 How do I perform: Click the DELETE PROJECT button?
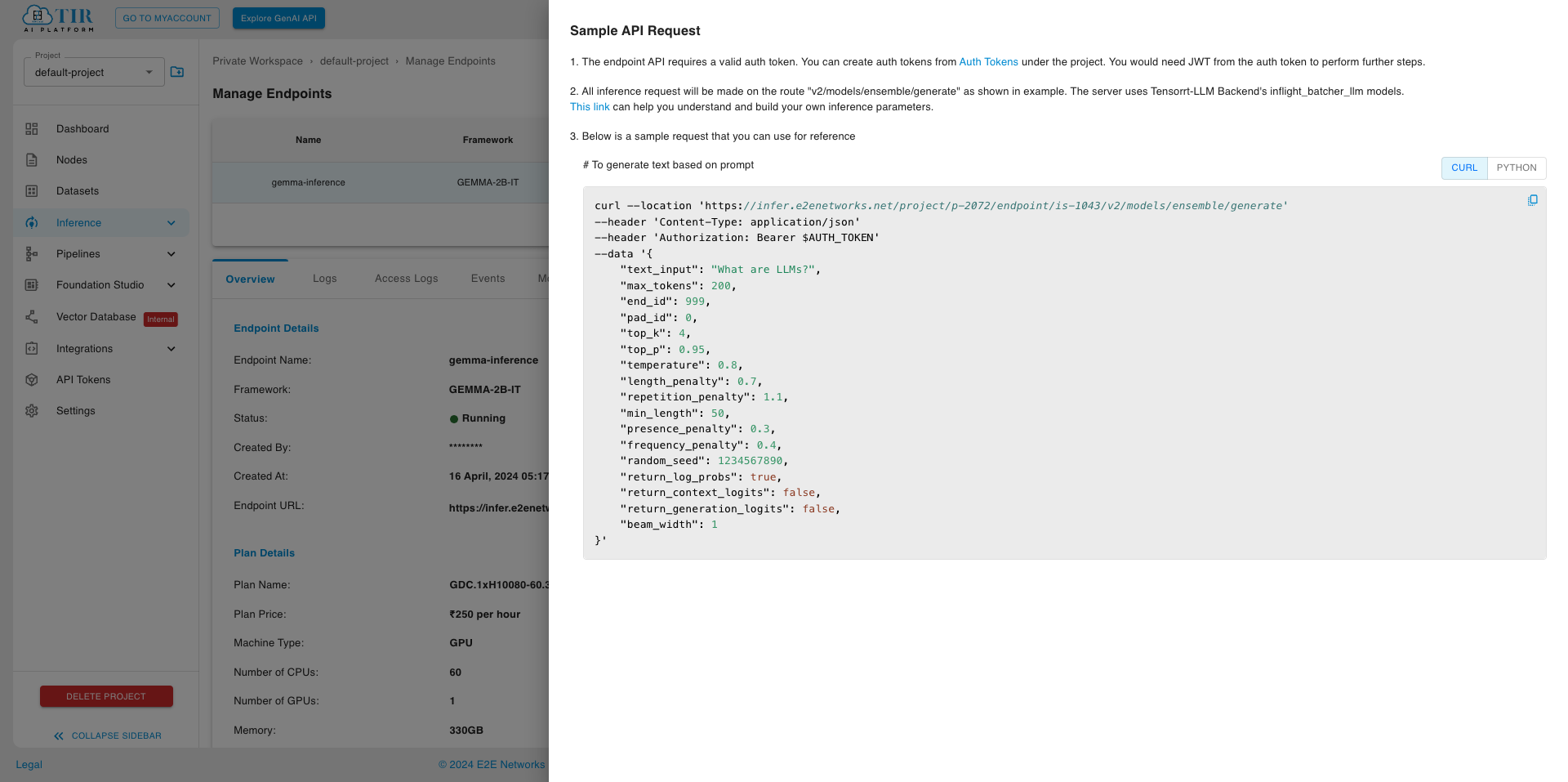[x=106, y=697]
